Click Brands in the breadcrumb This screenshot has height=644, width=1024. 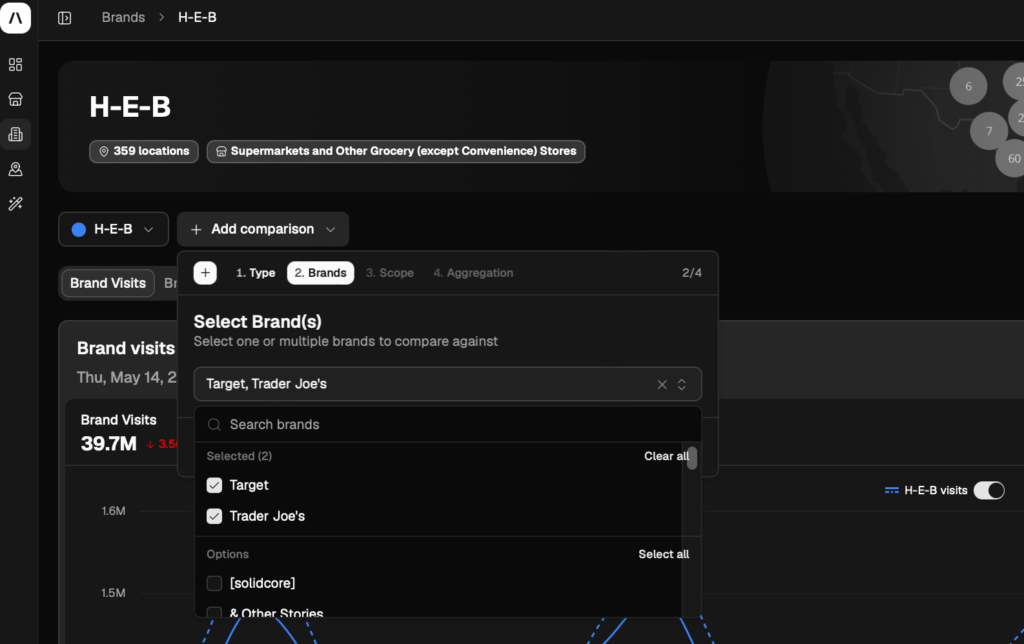coord(123,18)
